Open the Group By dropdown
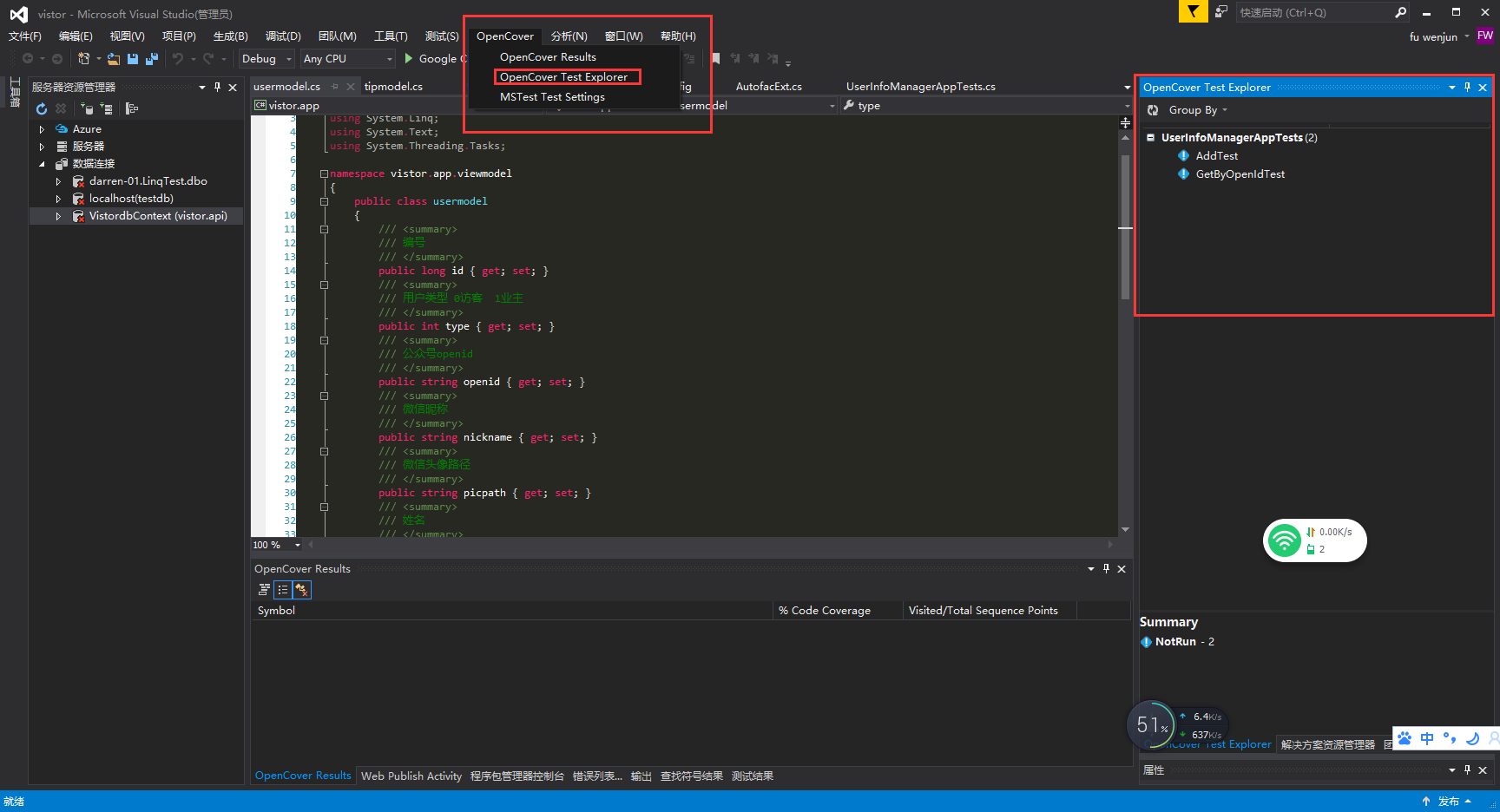The width and height of the screenshot is (1500, 812). pyautogui.click(x=1198, y=110)
